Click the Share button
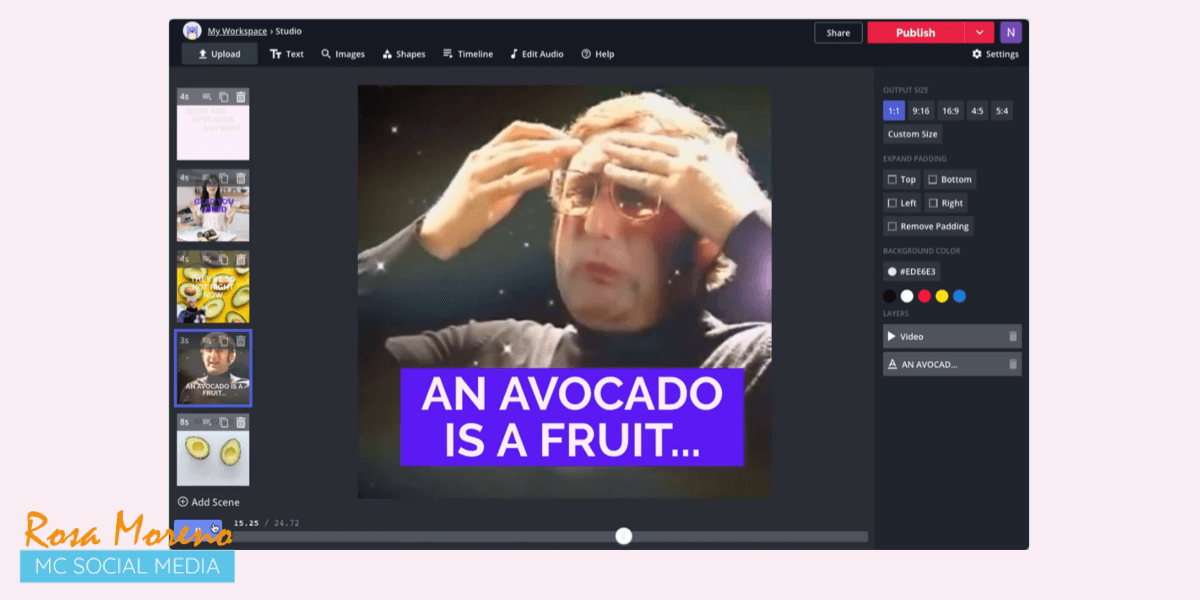The image size is (1200, 600). click(x=838, y=33)
